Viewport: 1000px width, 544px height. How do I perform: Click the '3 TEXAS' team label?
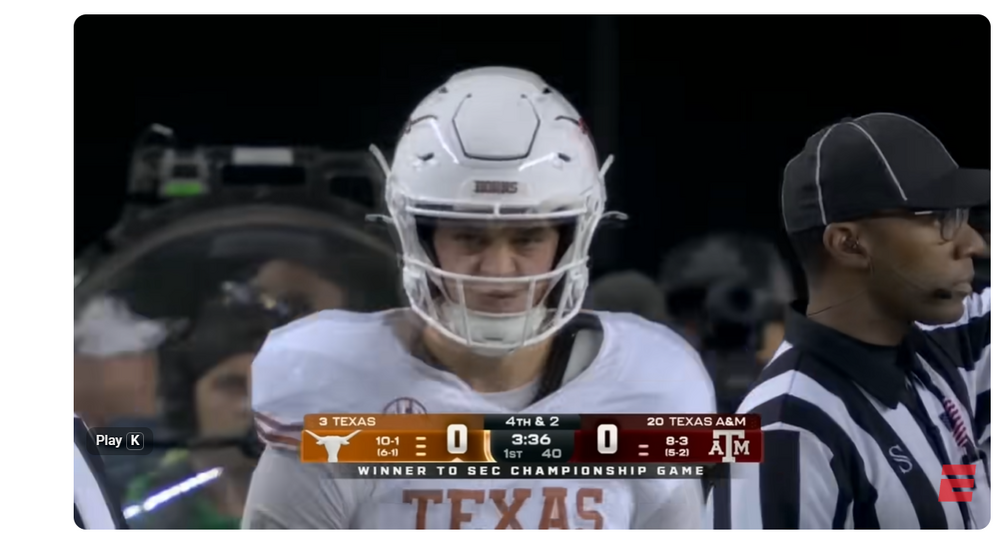pos(347,421)
